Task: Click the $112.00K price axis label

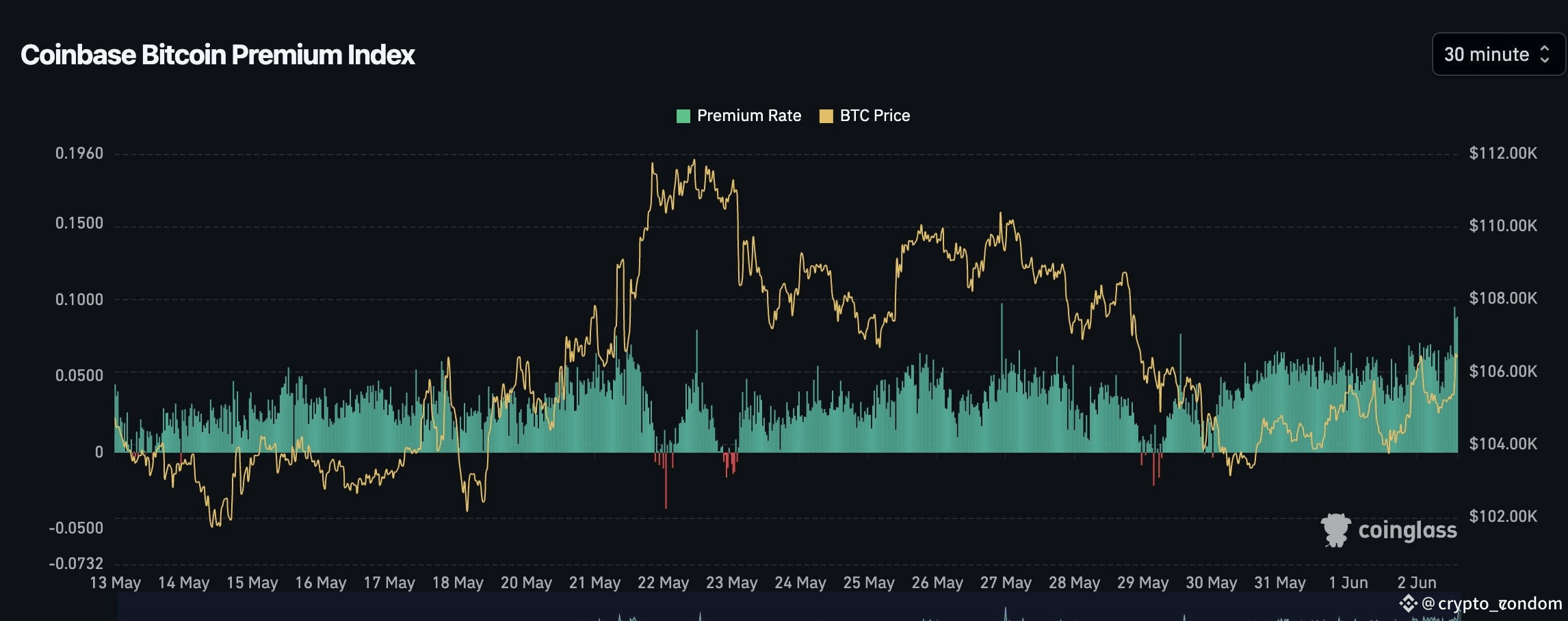Action: [1503, 153]
